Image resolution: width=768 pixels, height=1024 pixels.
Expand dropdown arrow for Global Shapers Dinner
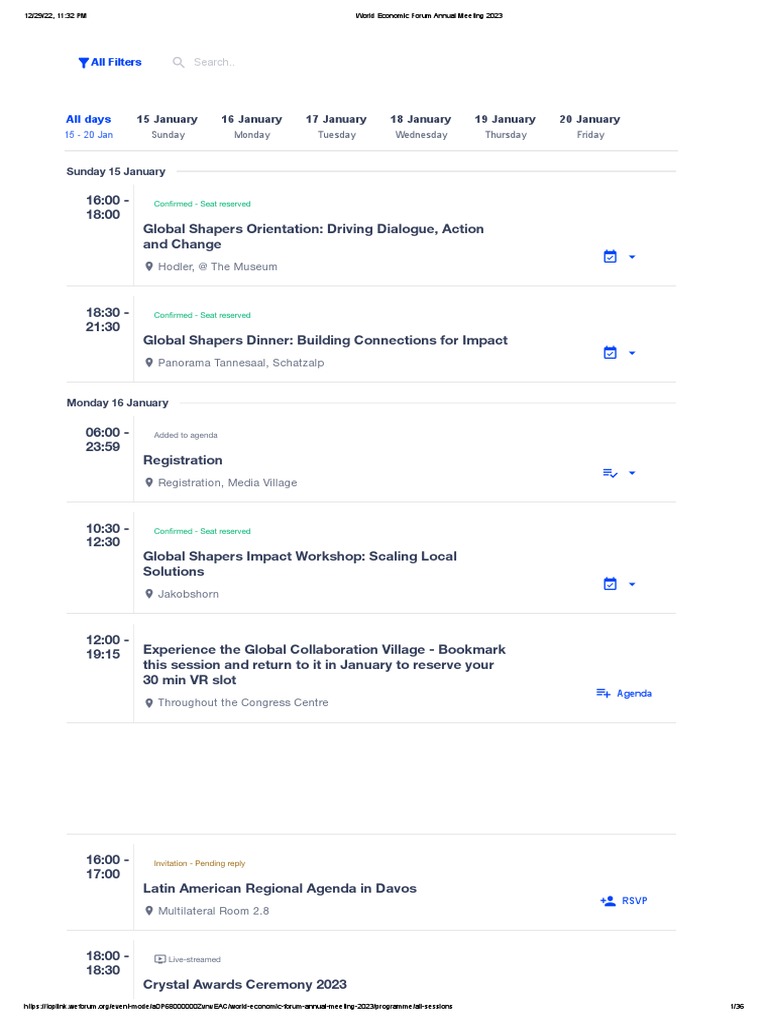(632, 353)
